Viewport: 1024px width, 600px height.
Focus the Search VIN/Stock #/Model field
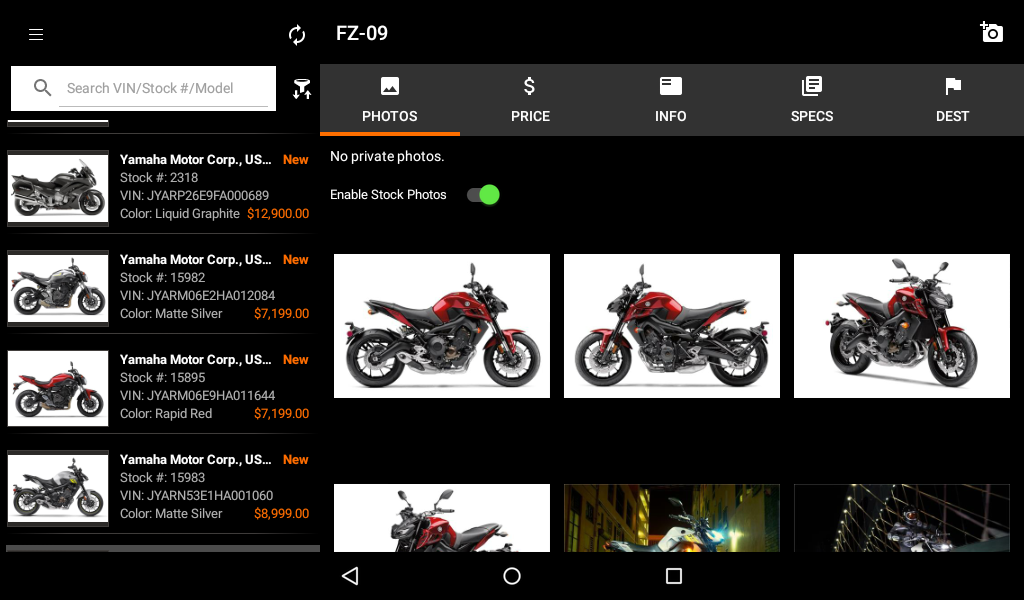click(x=163, y=88)
